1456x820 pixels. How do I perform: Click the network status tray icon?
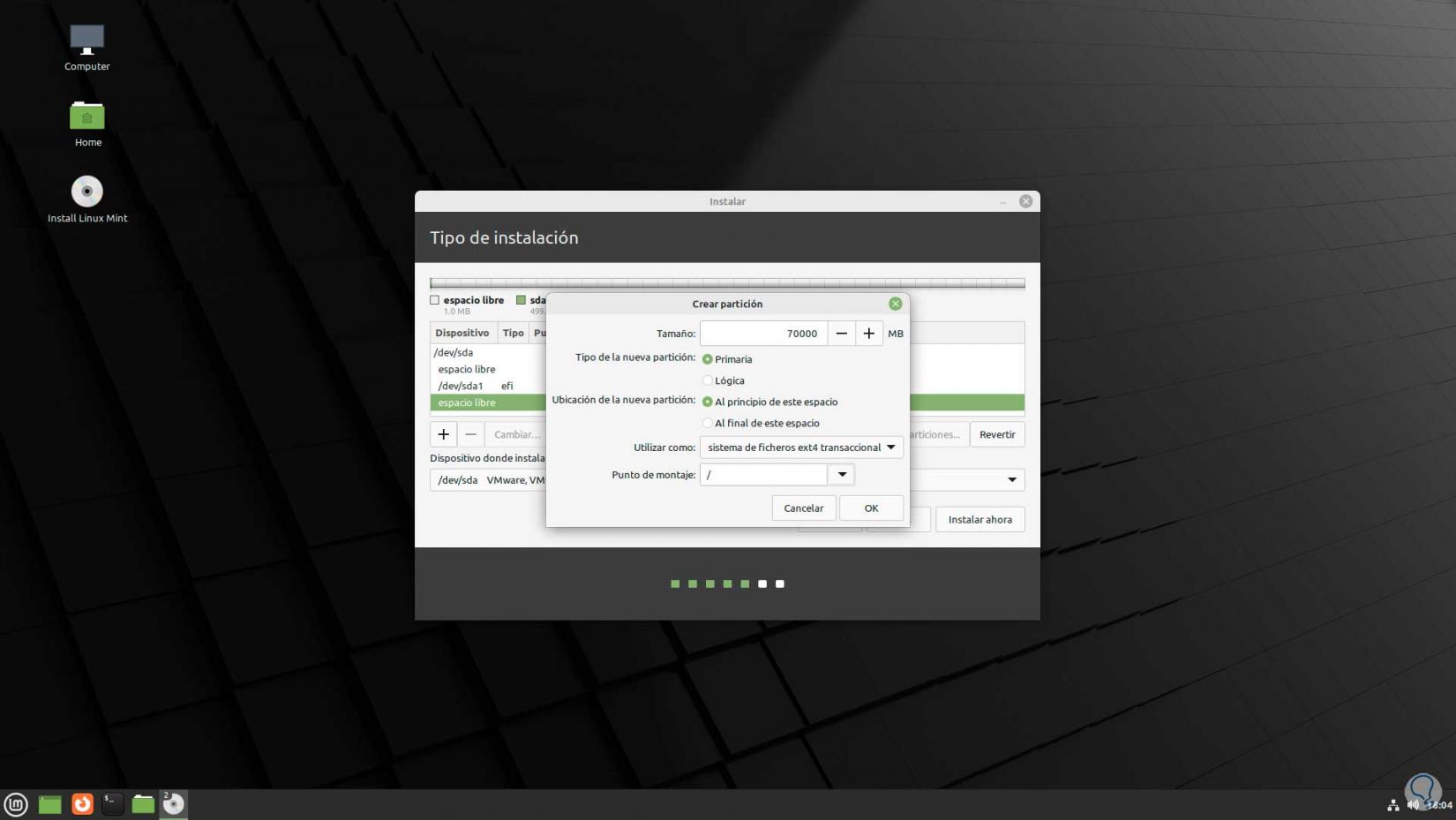[1392, 805]
